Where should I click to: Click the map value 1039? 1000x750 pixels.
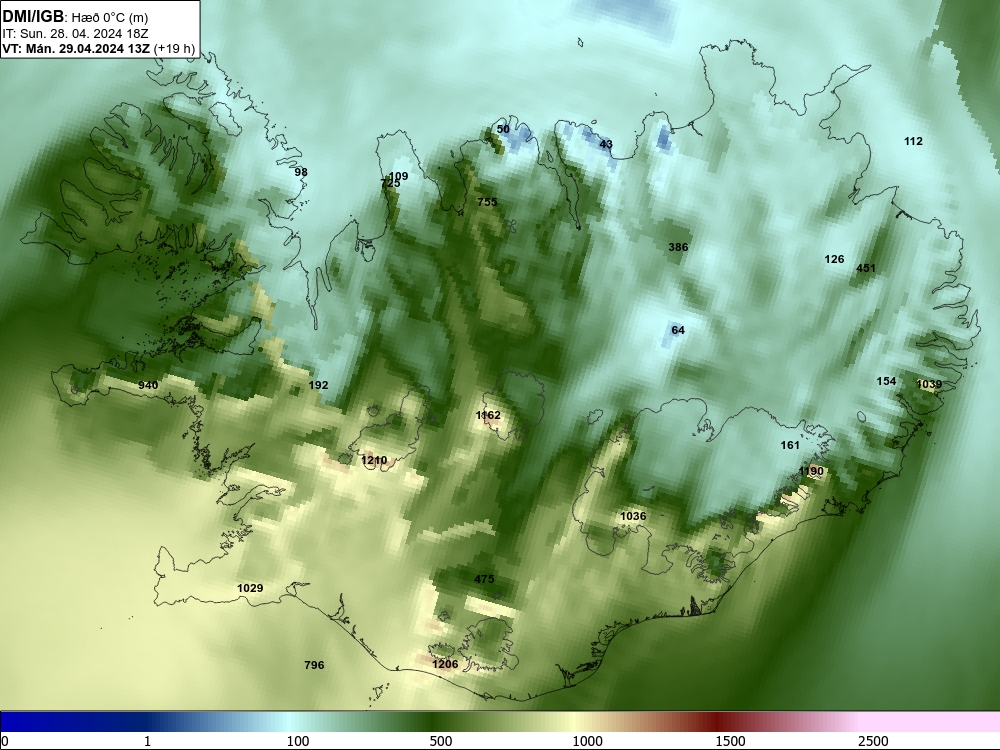[929, 384]
